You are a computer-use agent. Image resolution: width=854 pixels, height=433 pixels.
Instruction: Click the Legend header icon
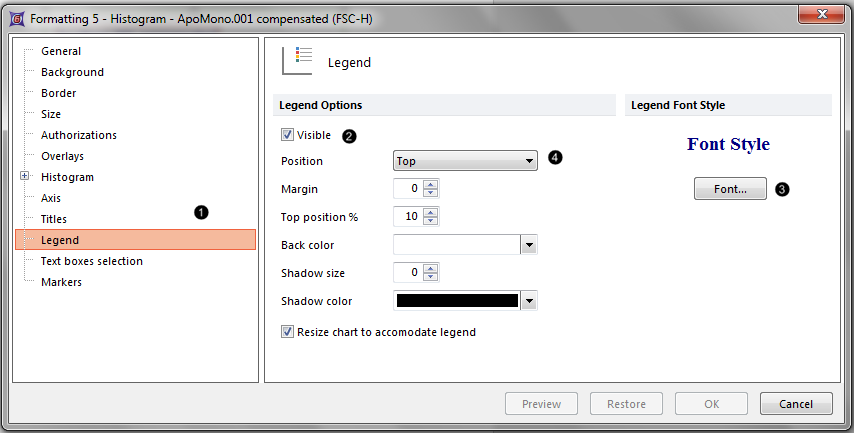tap(298, 60)
